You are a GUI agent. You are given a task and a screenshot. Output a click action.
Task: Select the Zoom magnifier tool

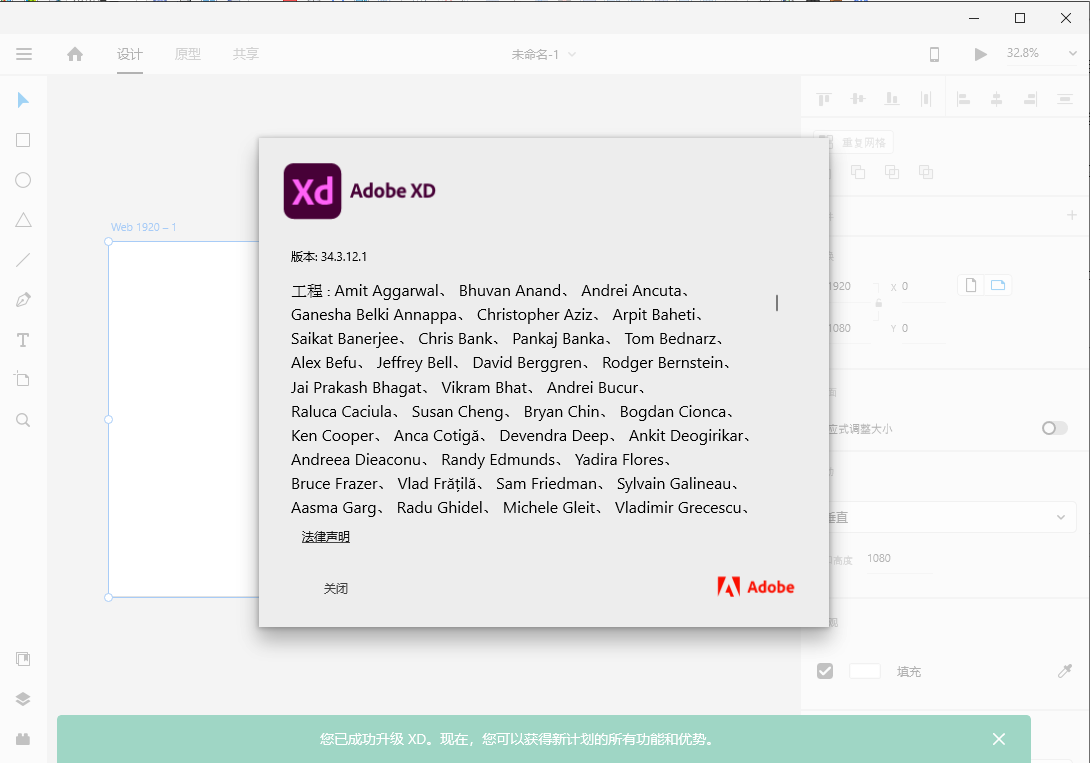pos(23,420)
